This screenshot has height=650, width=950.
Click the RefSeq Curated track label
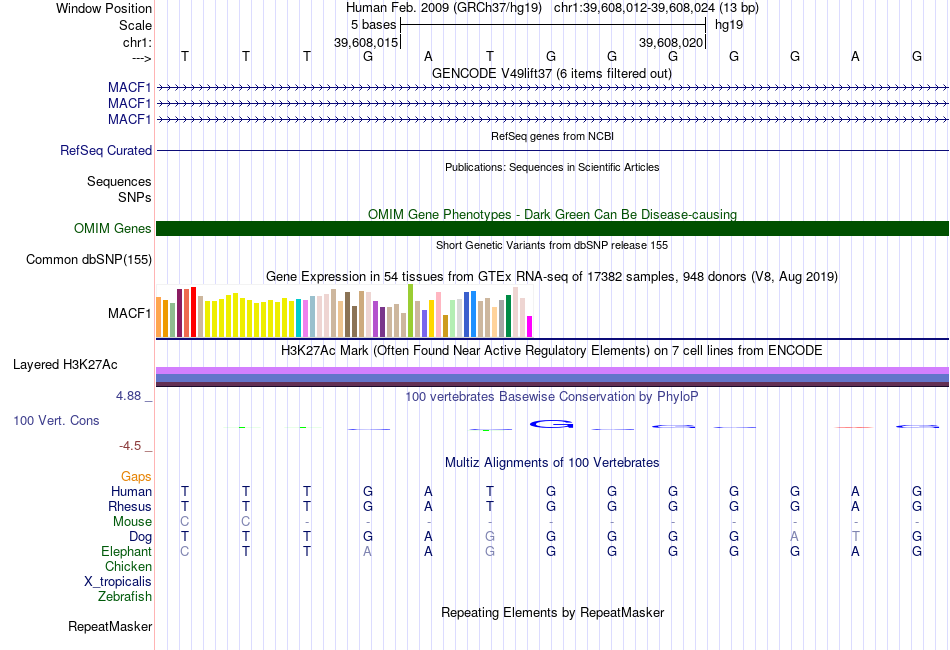pyautogui.click(x=106, y=150)
